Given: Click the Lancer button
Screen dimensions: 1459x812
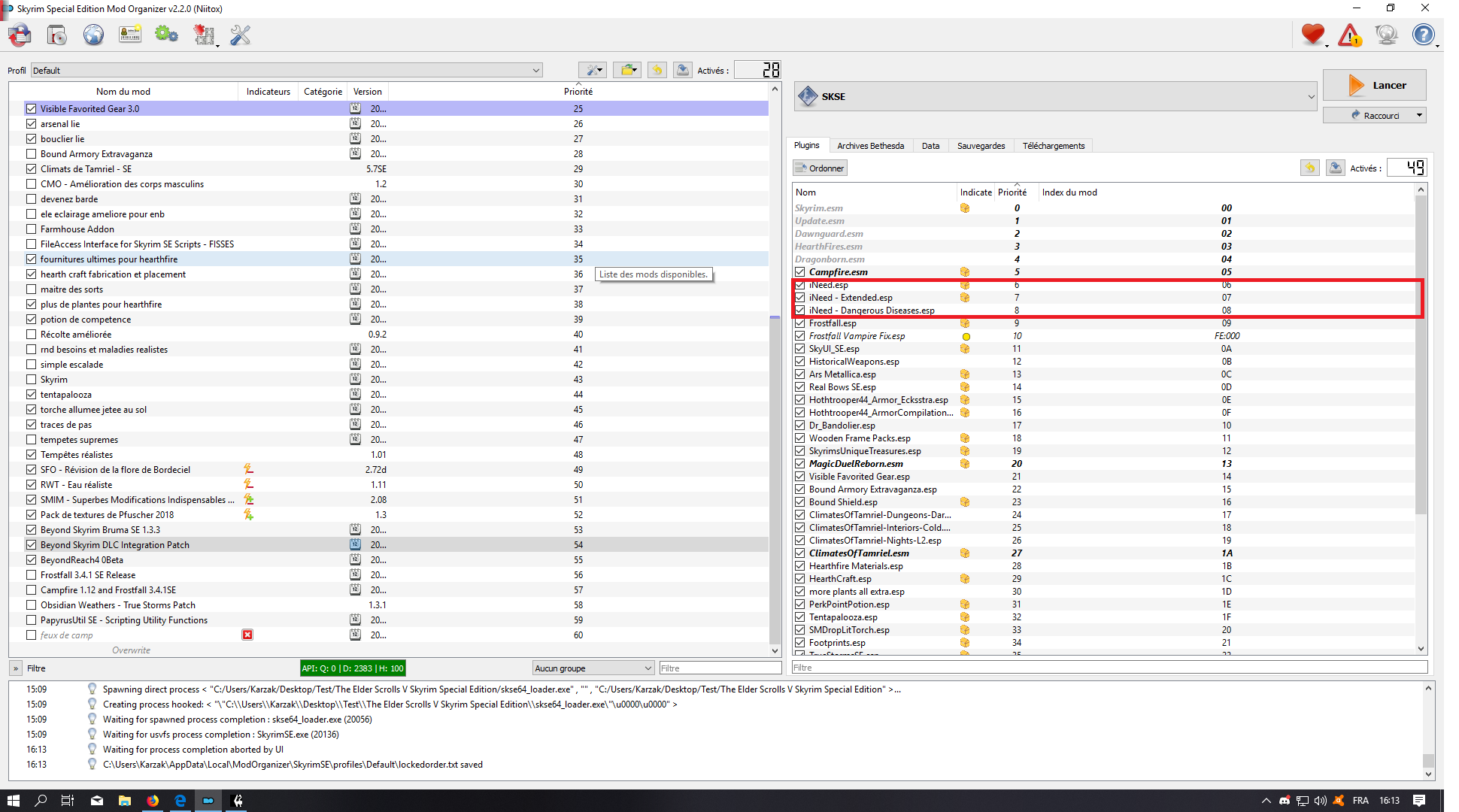Looking at the screenshot, I should point(1374,86).
